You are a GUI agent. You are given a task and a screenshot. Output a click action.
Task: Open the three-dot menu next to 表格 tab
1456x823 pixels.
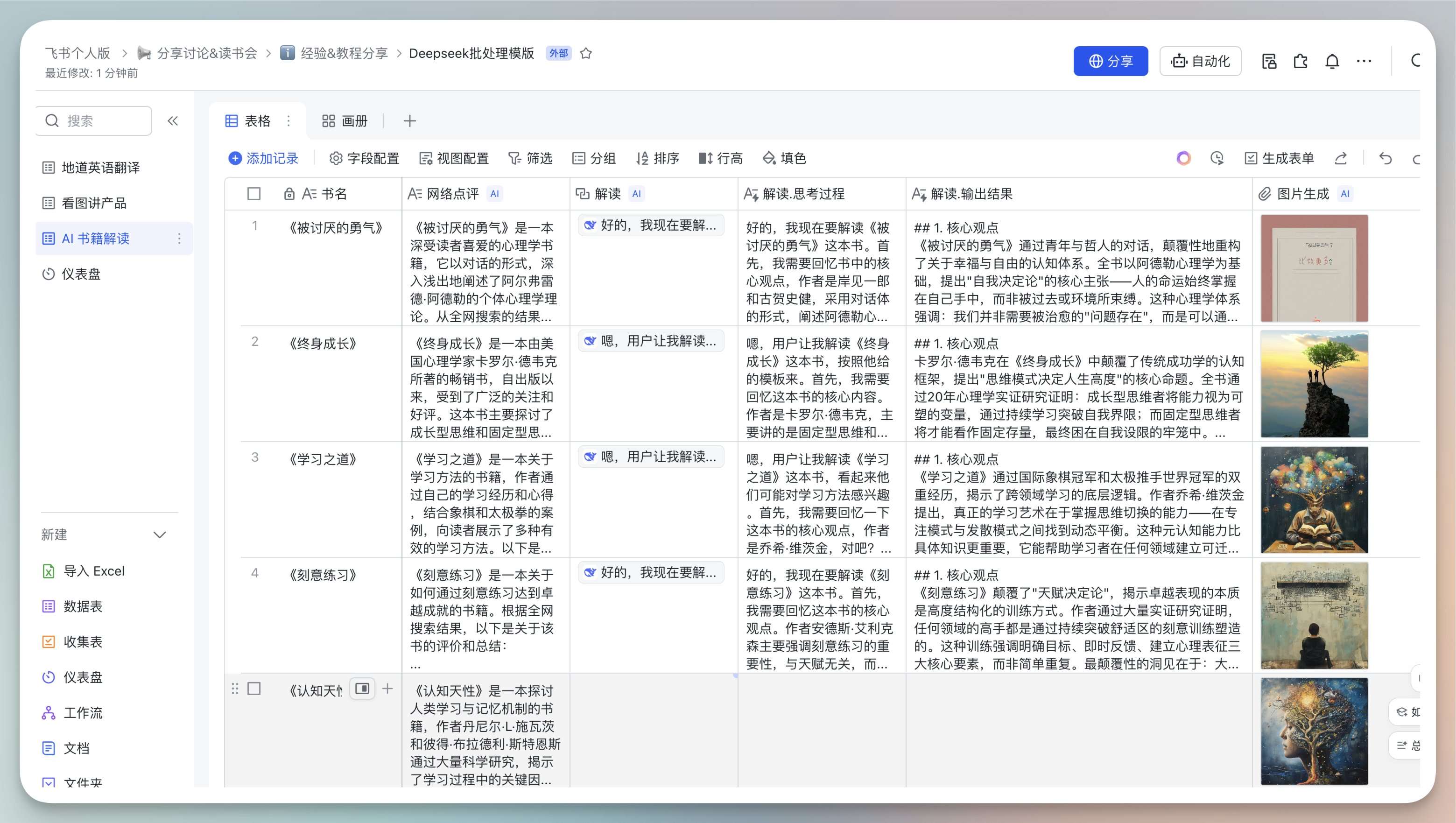coord(289,120)
